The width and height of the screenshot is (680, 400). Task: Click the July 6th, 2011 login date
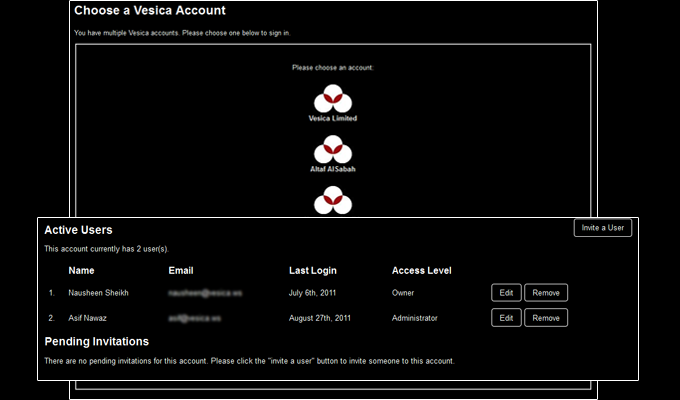coord(312,293)
